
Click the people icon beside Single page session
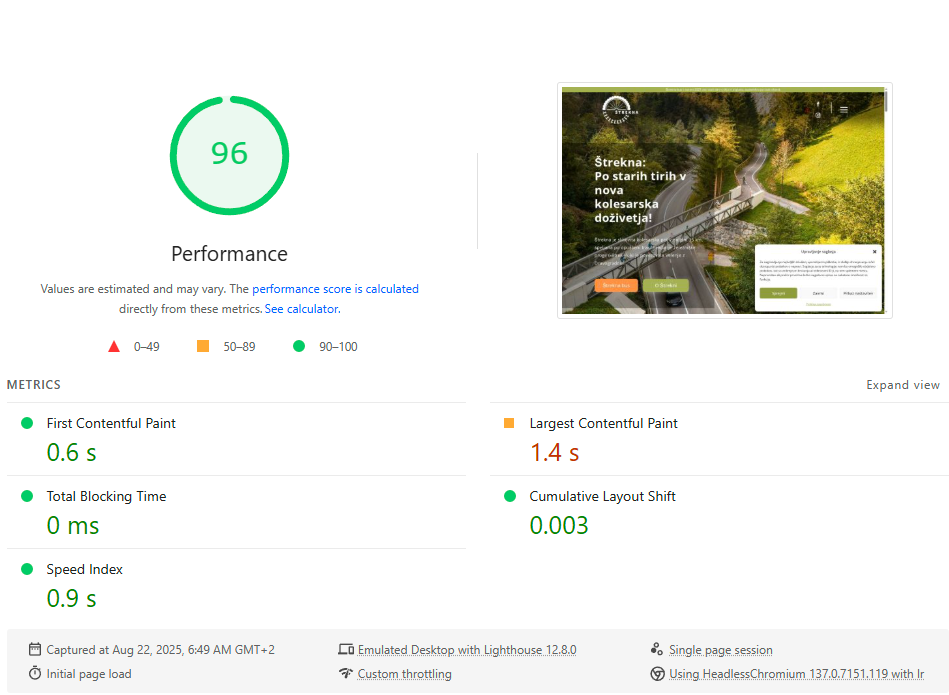(x=657, y=650)
